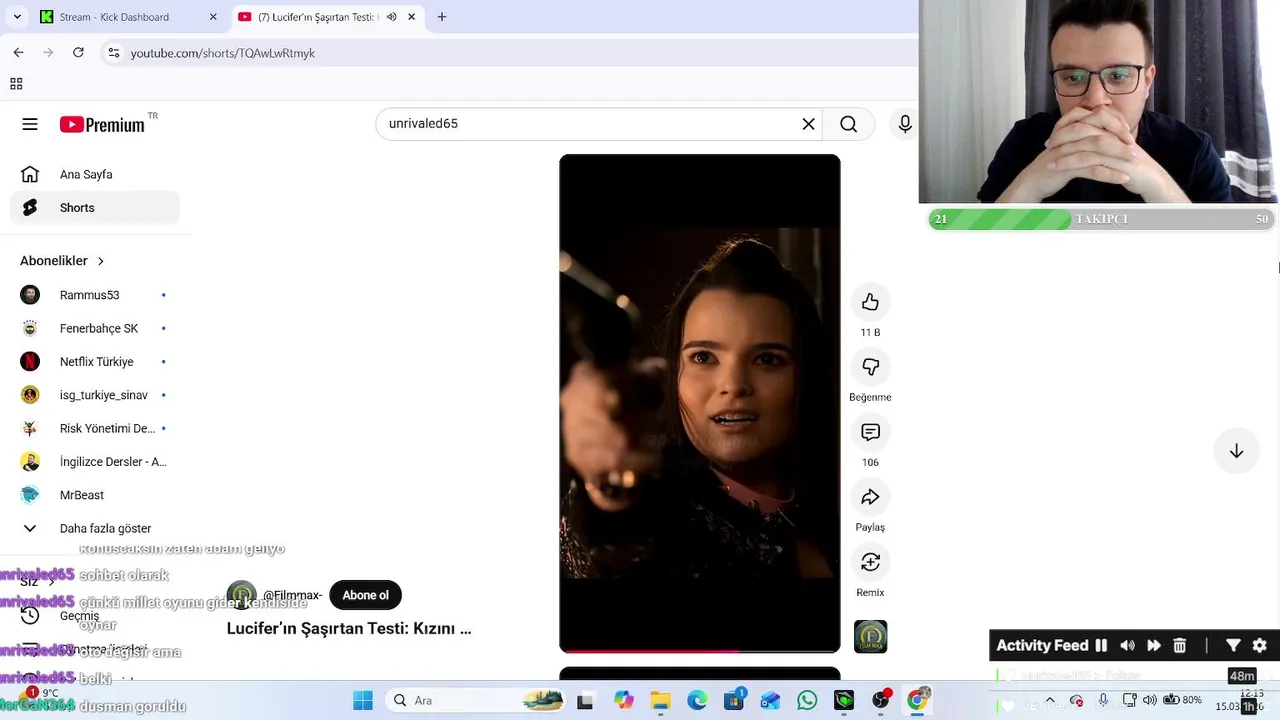Go to next short with down arrow
Screen dimensions: 1280x720
click(x=1236, y=451)
